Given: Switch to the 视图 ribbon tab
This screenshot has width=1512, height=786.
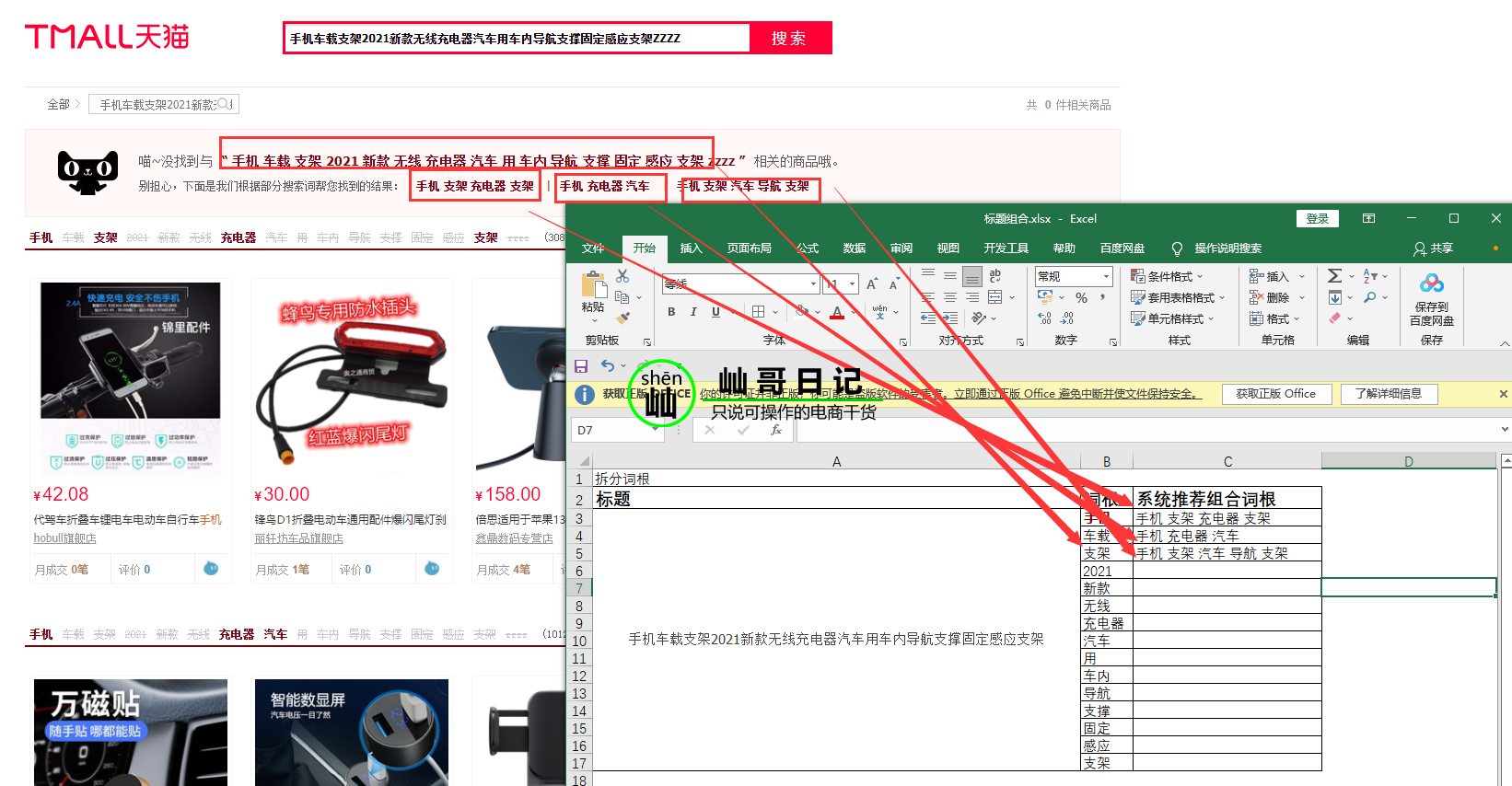Looking at the screenshot, I should [x=948, y=249].
